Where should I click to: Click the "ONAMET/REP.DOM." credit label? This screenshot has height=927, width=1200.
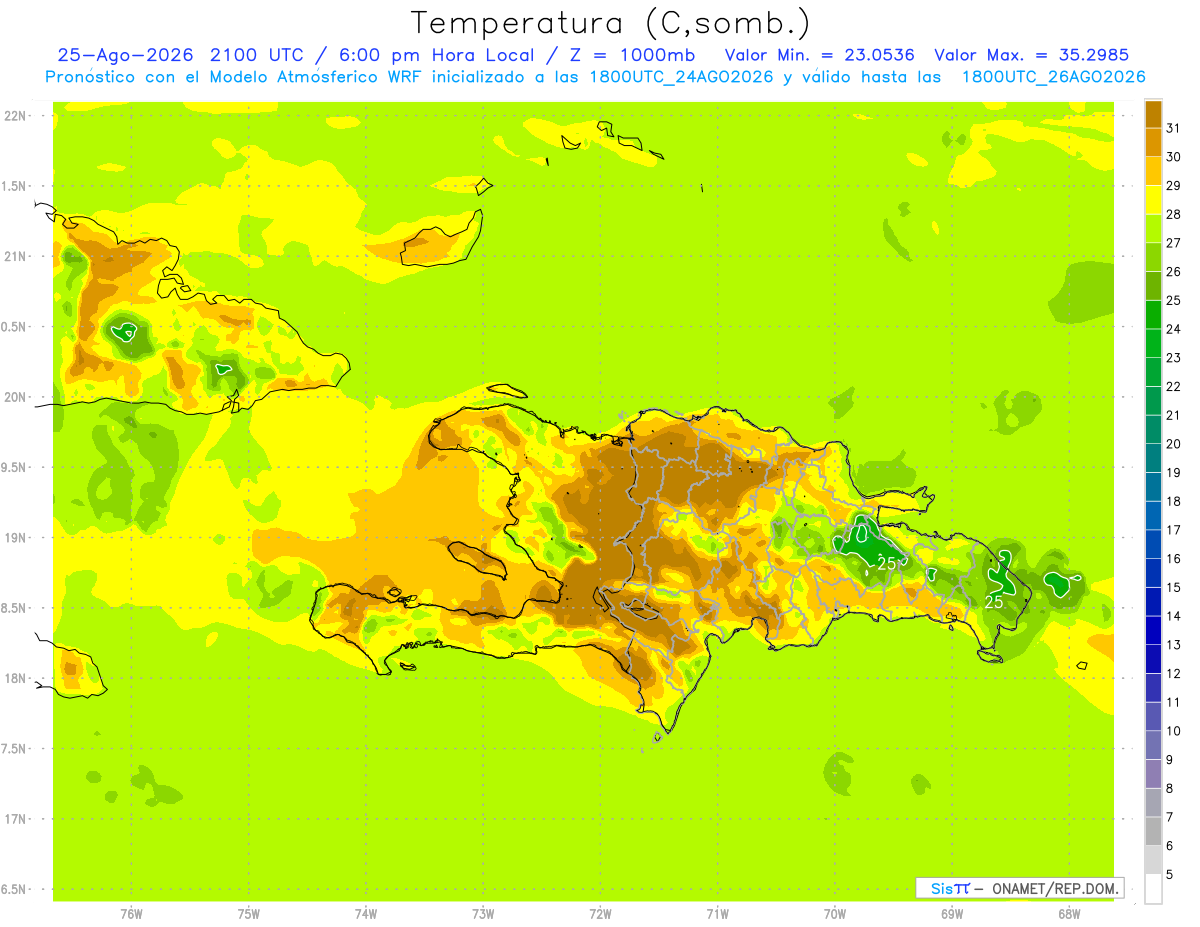point(1054,888)
